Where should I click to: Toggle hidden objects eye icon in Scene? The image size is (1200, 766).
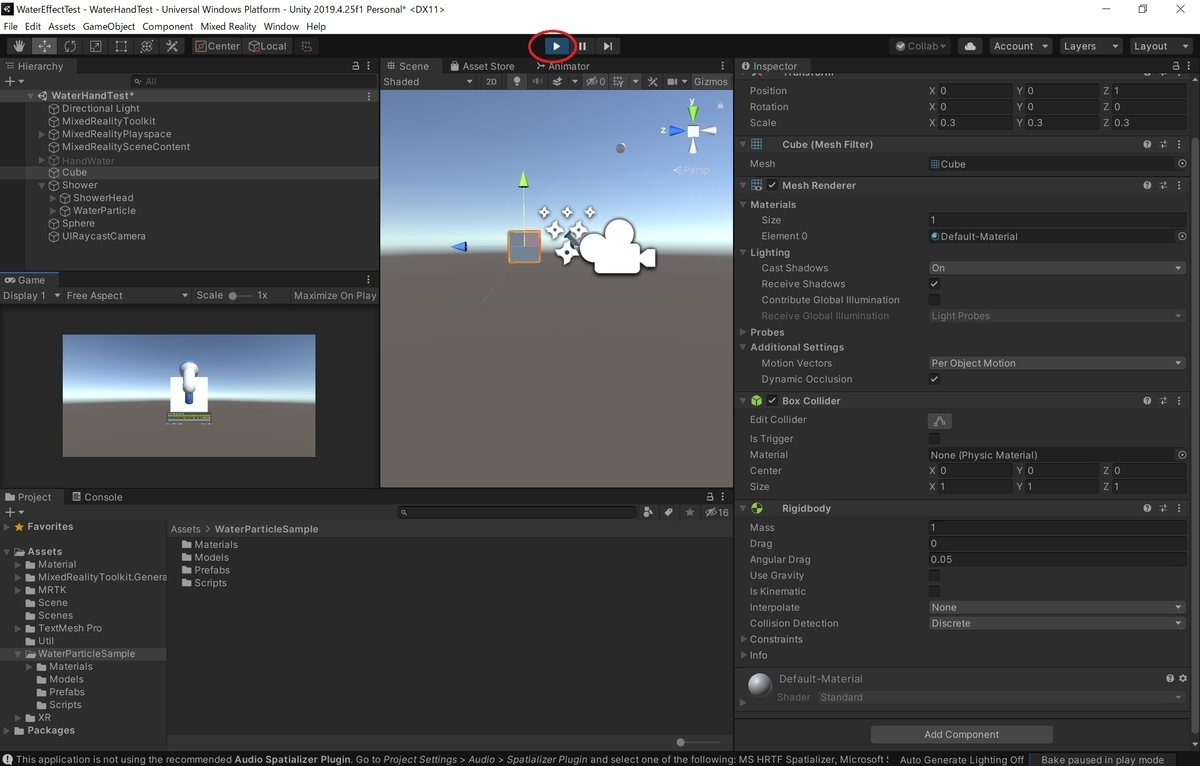596,82
